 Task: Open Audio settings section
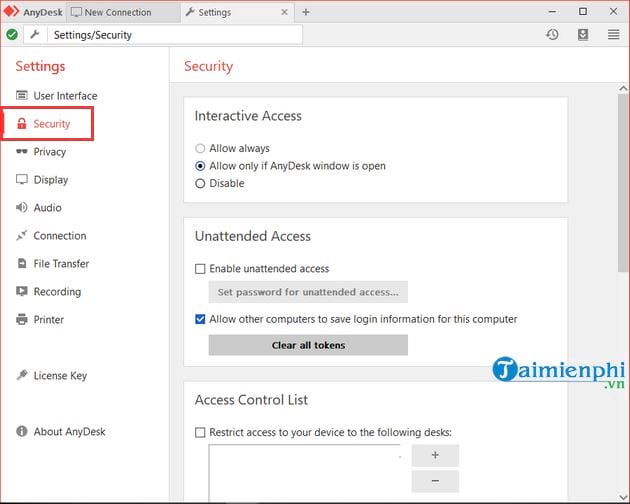click(47, 207)
